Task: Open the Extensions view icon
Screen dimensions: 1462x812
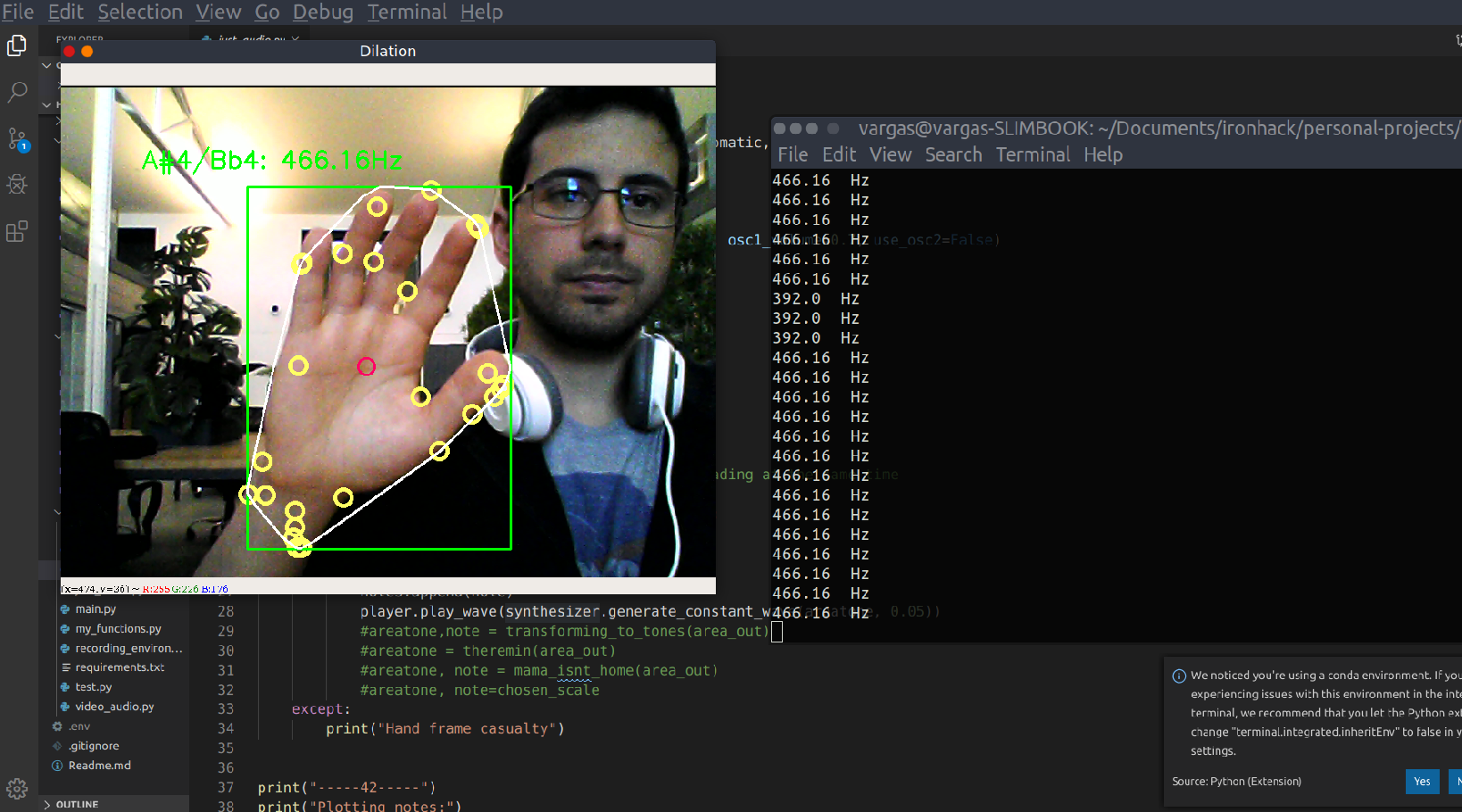Action: click(17, 231)
